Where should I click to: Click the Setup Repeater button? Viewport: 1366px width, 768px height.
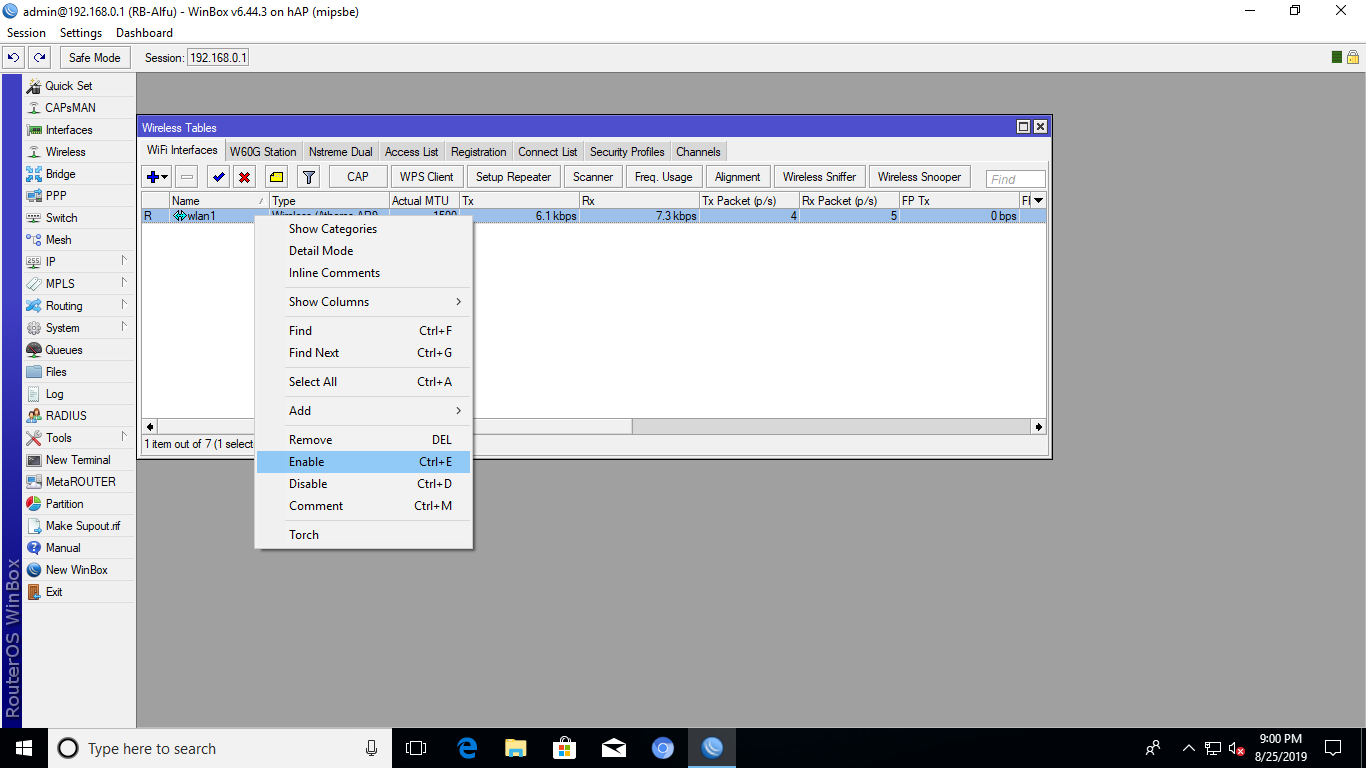[x=513, y=177]
